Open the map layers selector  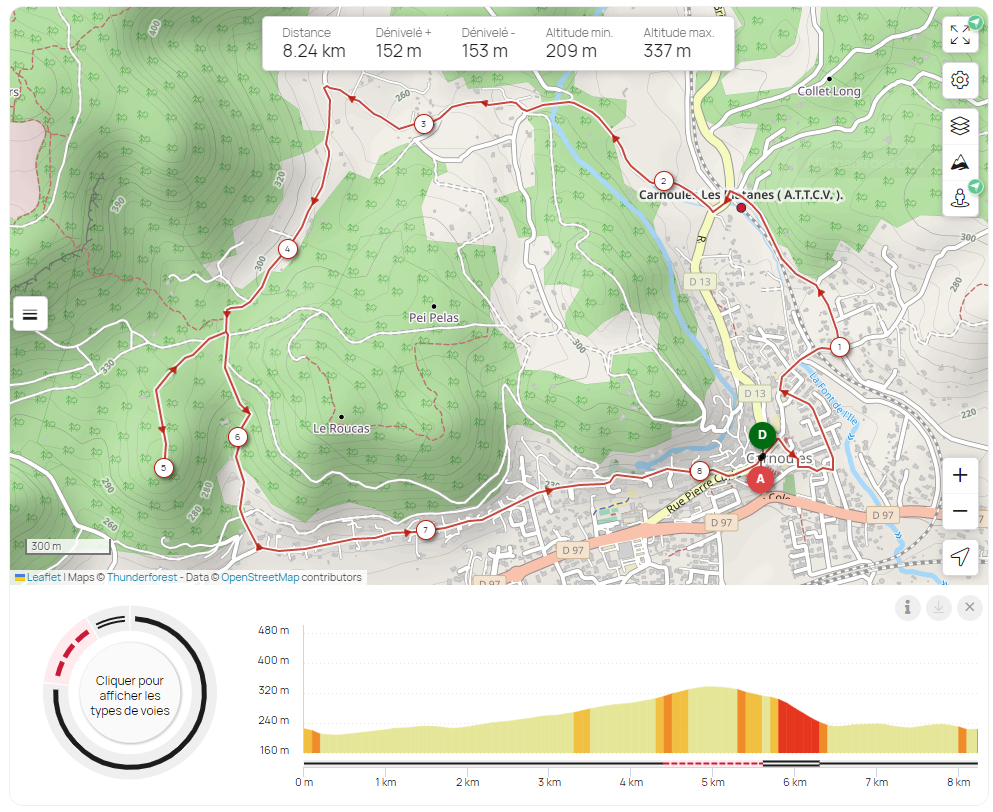tap(960, 125)
